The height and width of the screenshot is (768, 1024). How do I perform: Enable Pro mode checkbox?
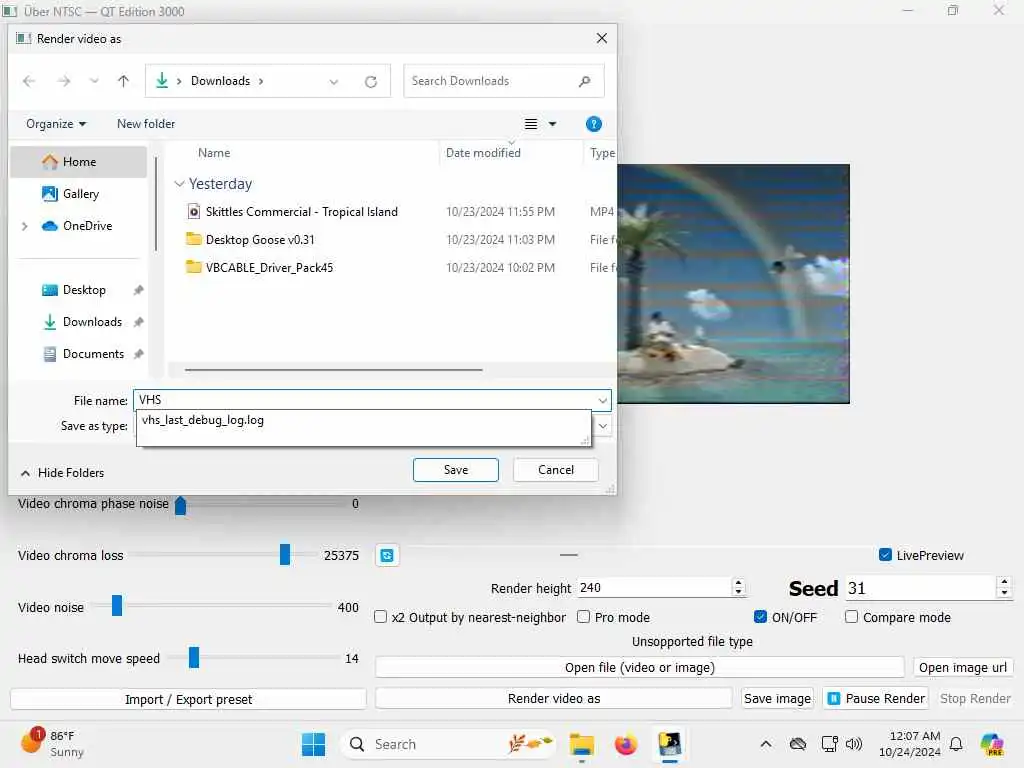pos(583,617)
